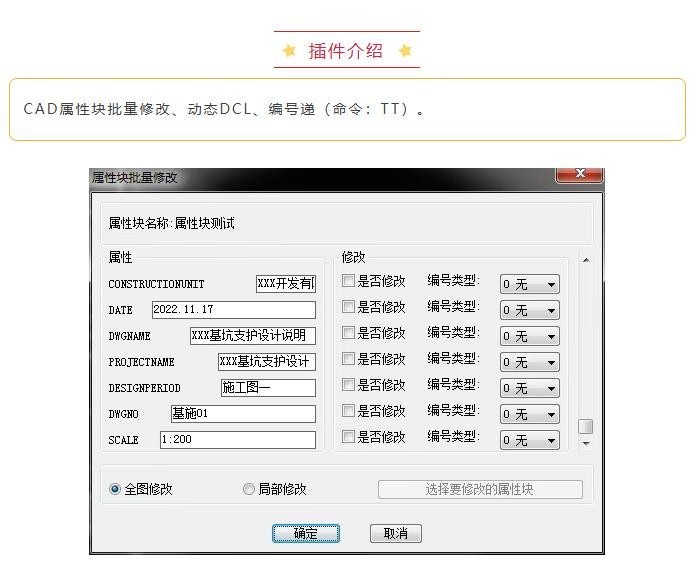This screenshot has width=700, height=580.
Task: Click the scrollbar up arrow
Action: tap(586, 260)
